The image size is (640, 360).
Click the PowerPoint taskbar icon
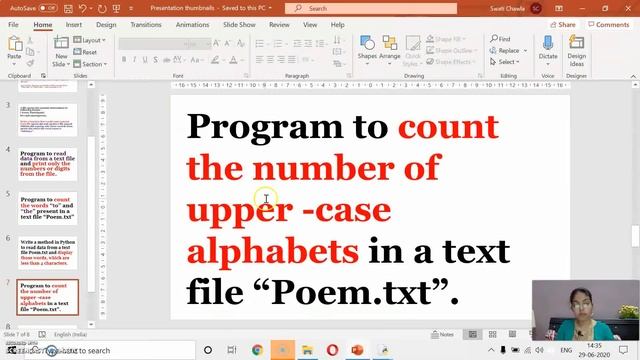[x=357, y=350]
